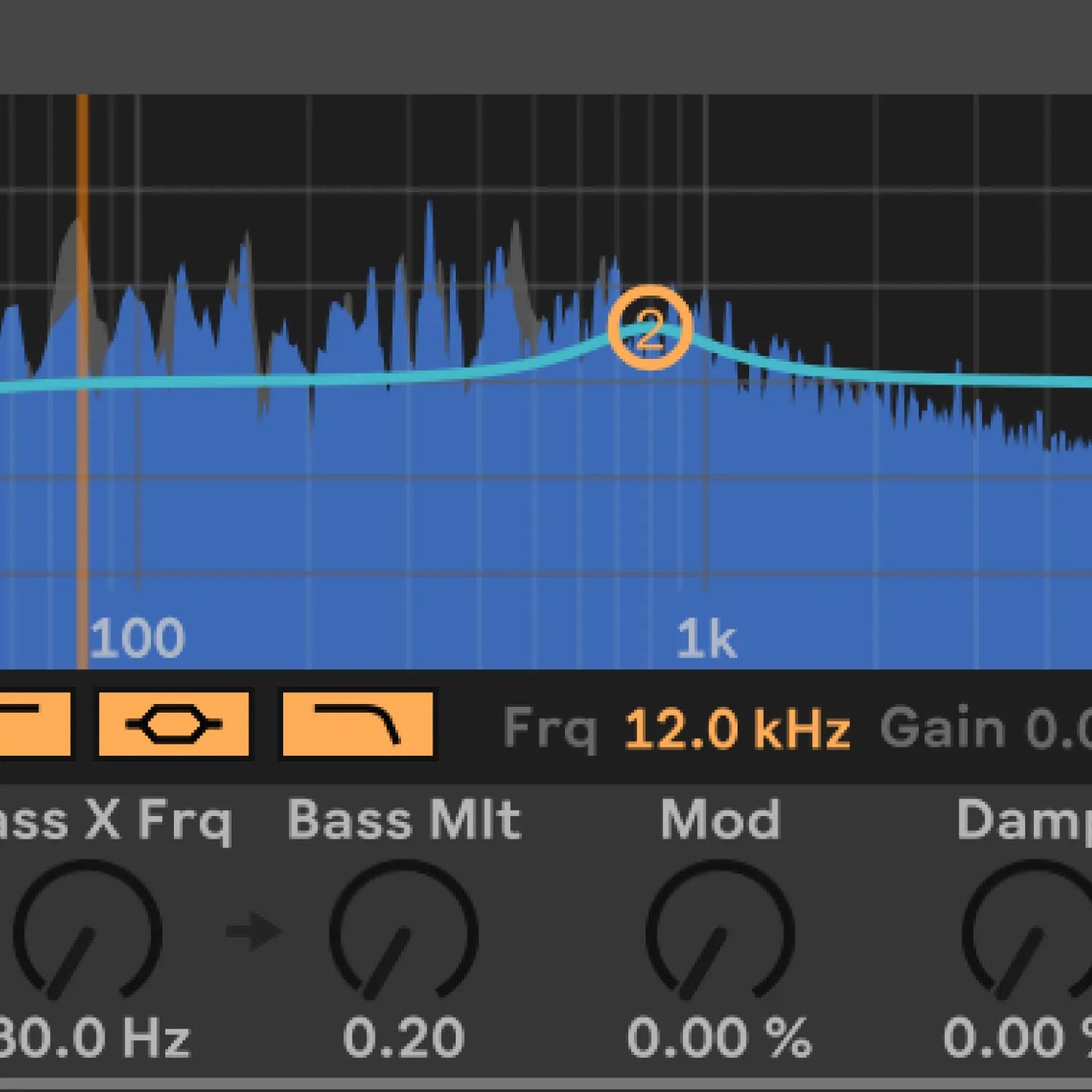
Task: Click the Frq value 12.0 kHz
Action: coord(737,728)
